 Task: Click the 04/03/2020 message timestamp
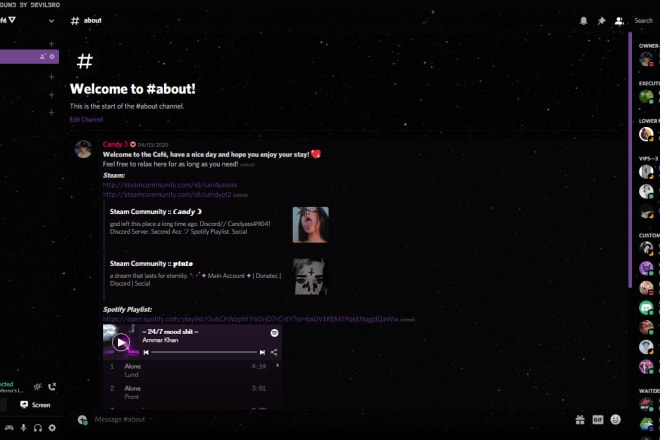coord(153,145)
